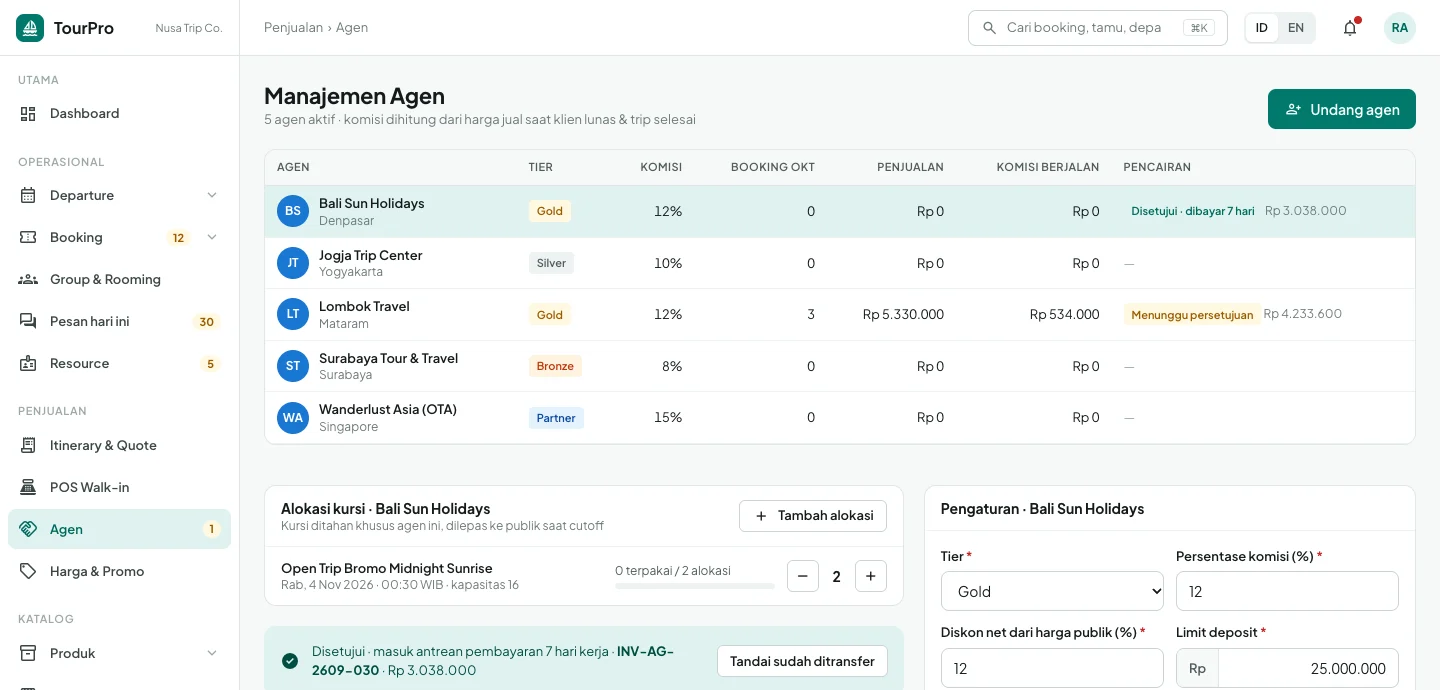
Task: Click the Itinerary & Quote document icon
Action: coord(28,445)
